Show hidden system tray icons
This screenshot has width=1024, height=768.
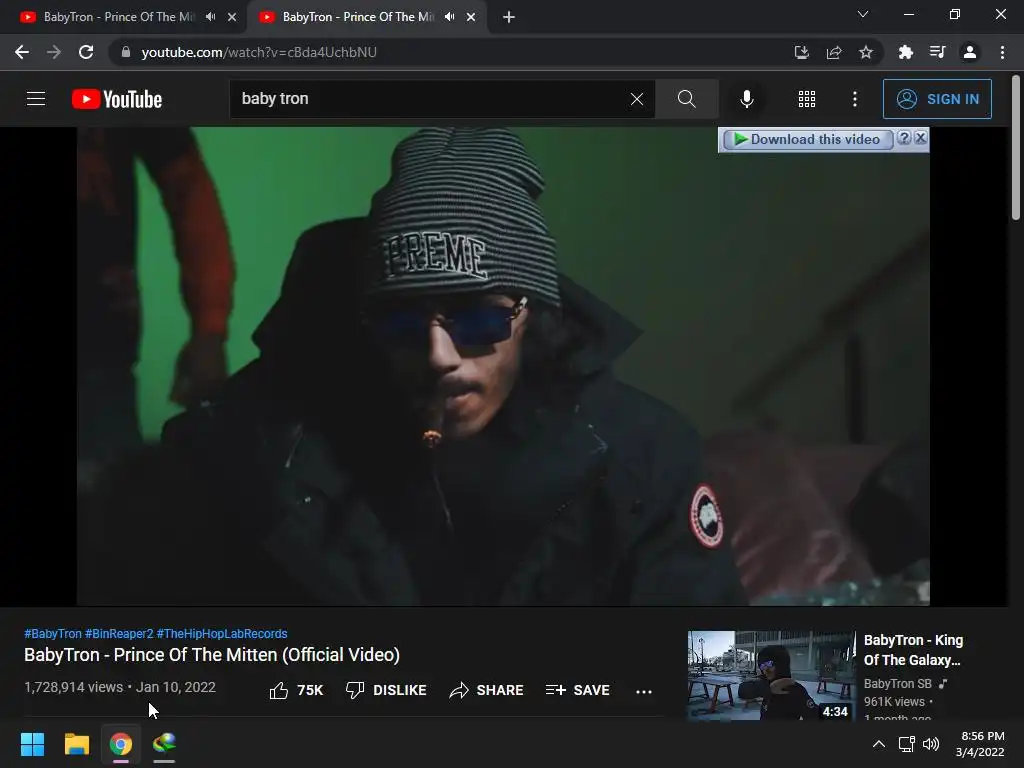tap(879, 744)
